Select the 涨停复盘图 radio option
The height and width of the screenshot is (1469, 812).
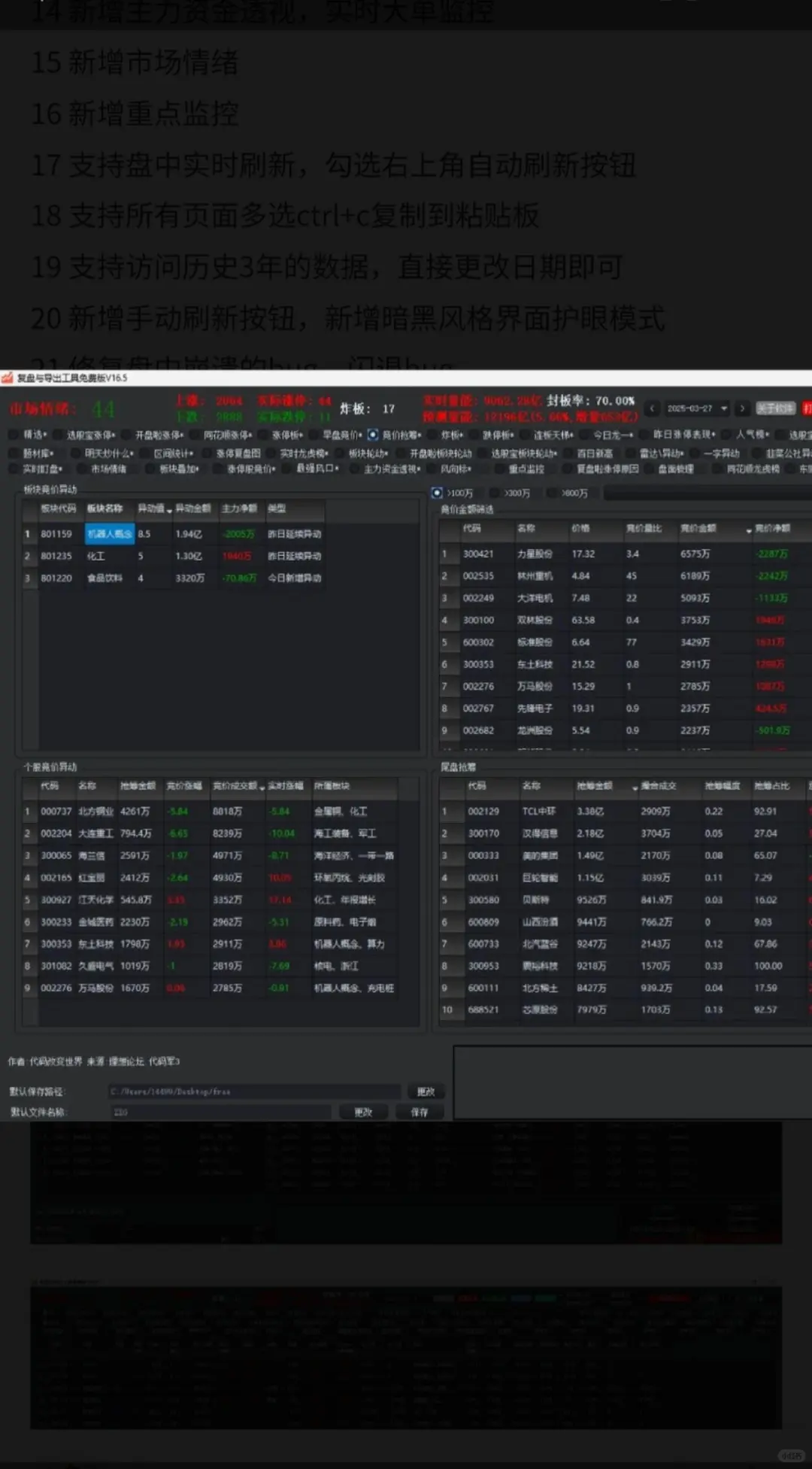(x=232, y=453)
